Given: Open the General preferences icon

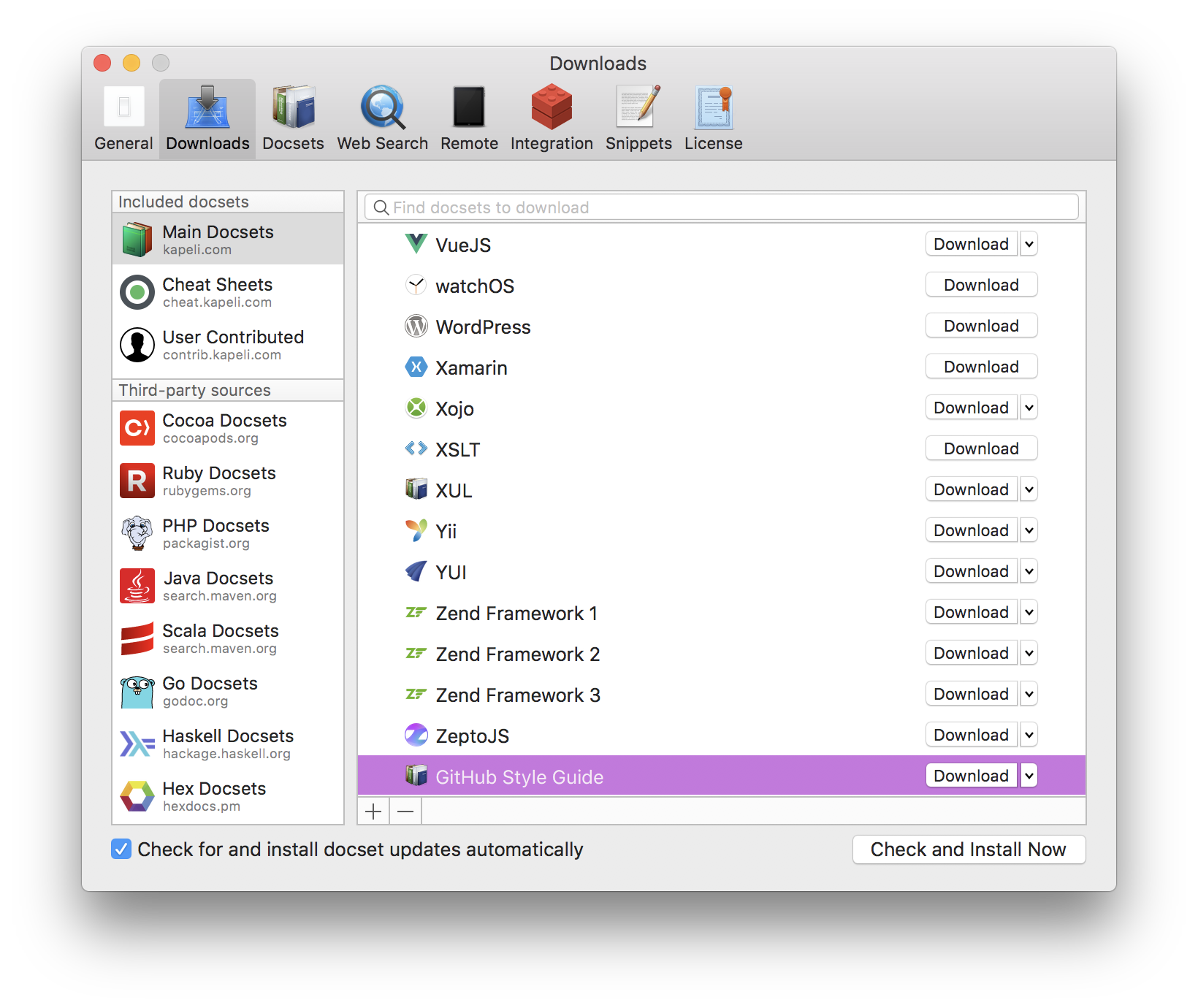Looking at the screenshot, I should 124,107.
